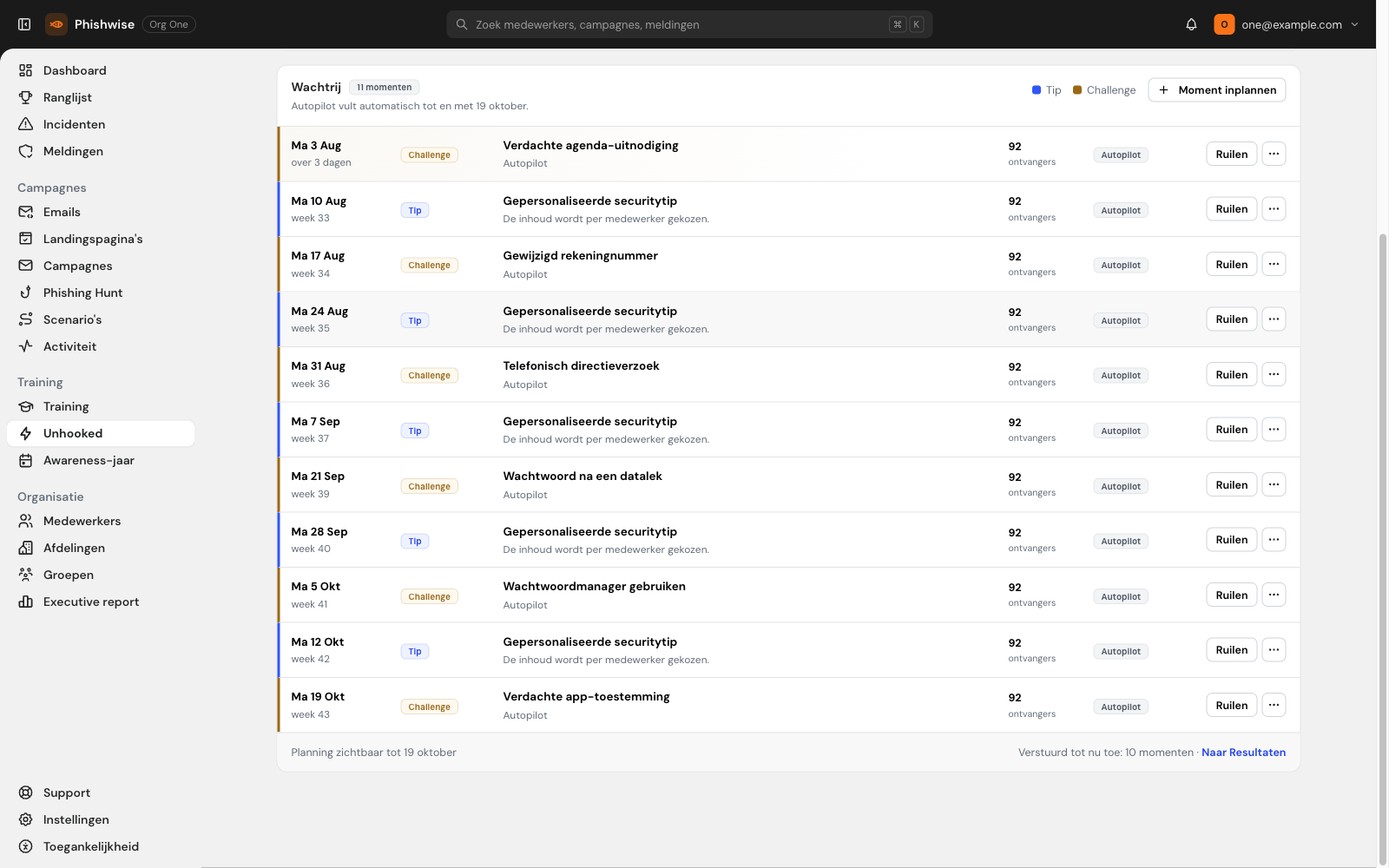Click the Dashboard grid icon
1389x868 pixels.
click(x=26, y=70)
